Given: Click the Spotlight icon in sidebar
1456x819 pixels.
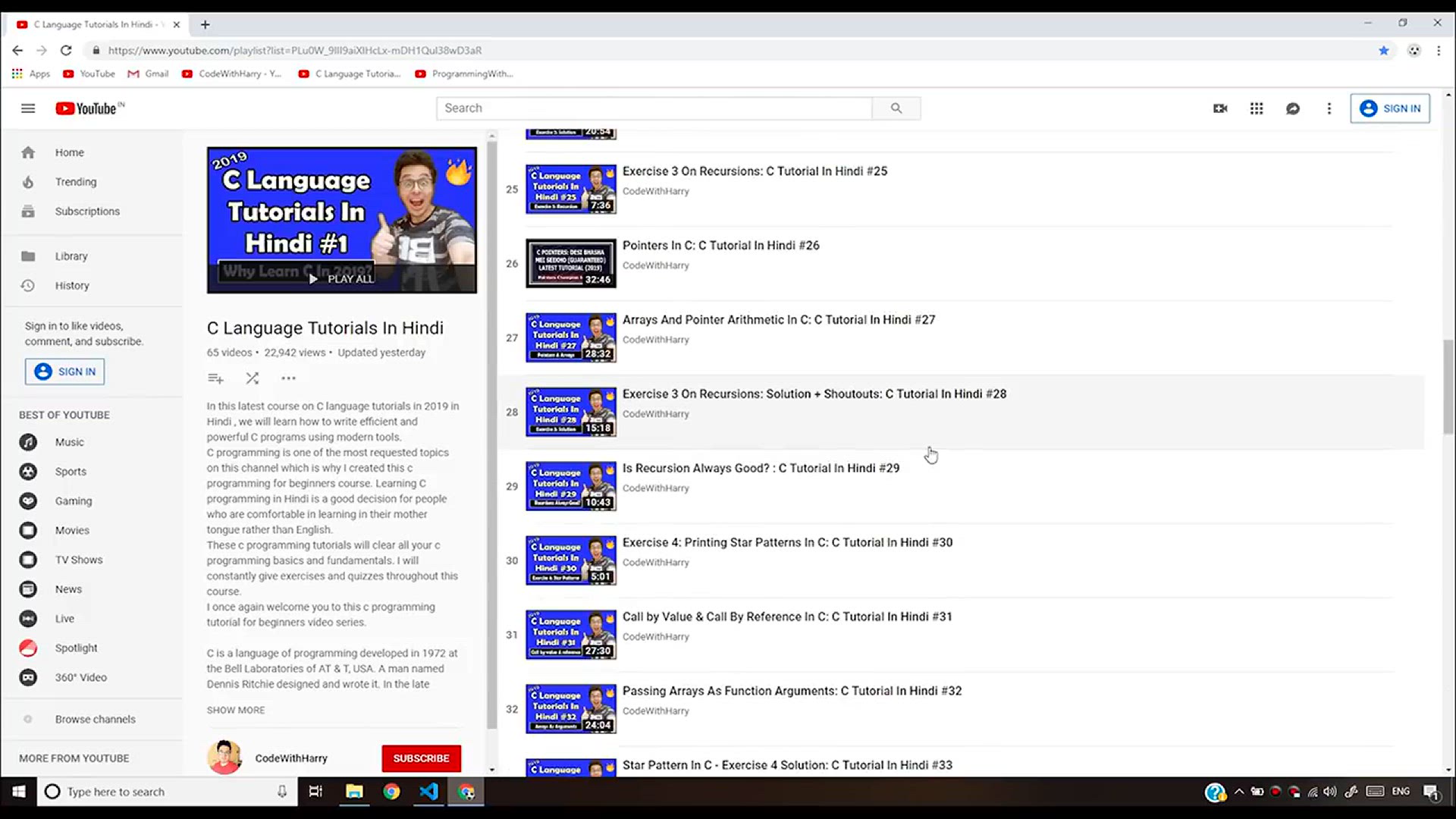Looking at the screenshot, I should tap(28, 648).
